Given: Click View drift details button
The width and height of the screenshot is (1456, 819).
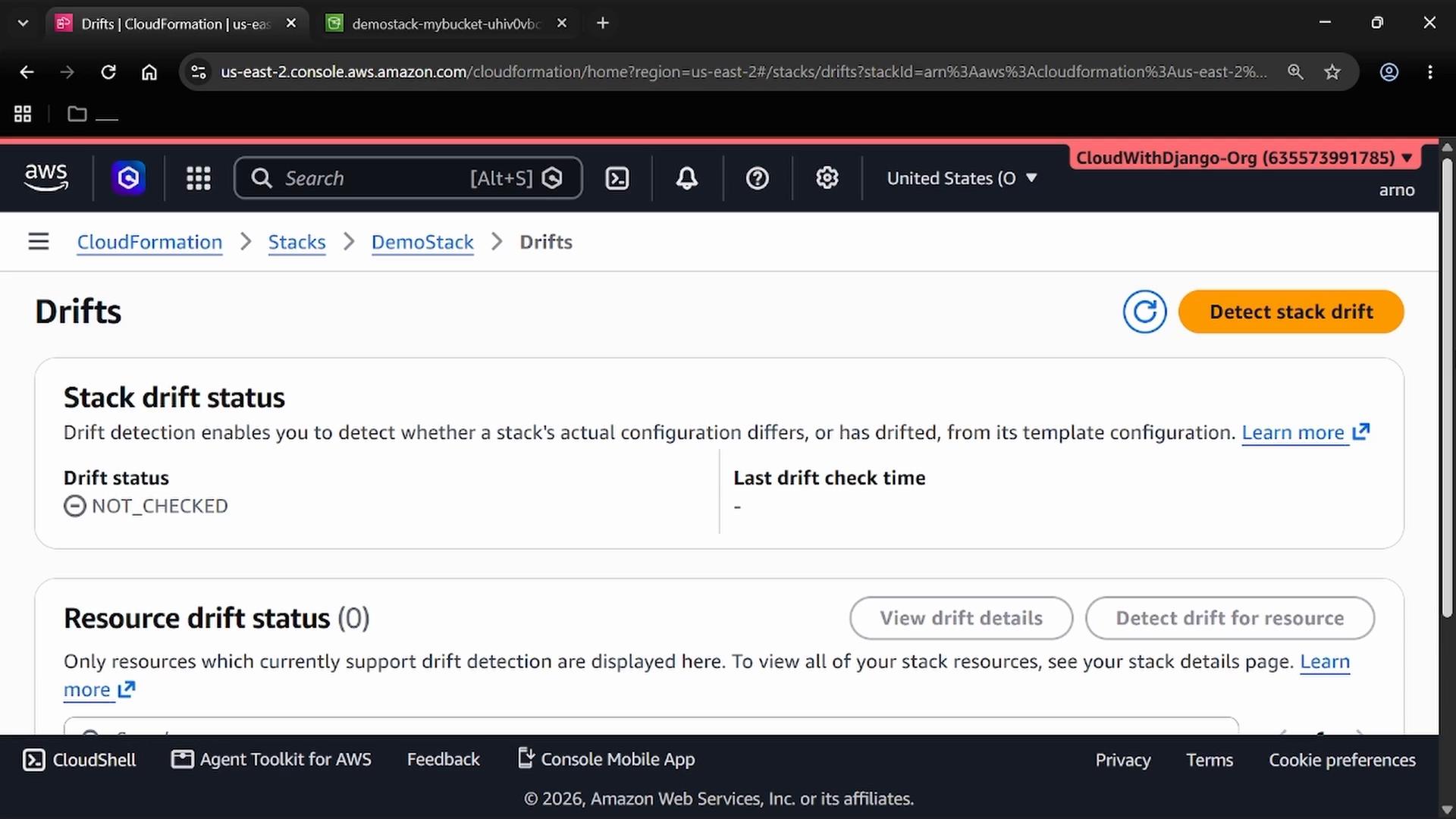Looking at the screenshot, I should 961,618.
